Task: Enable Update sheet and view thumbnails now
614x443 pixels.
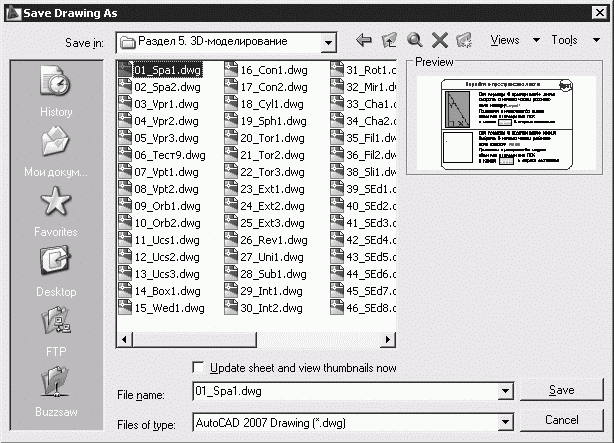Action: coord(198,367)
